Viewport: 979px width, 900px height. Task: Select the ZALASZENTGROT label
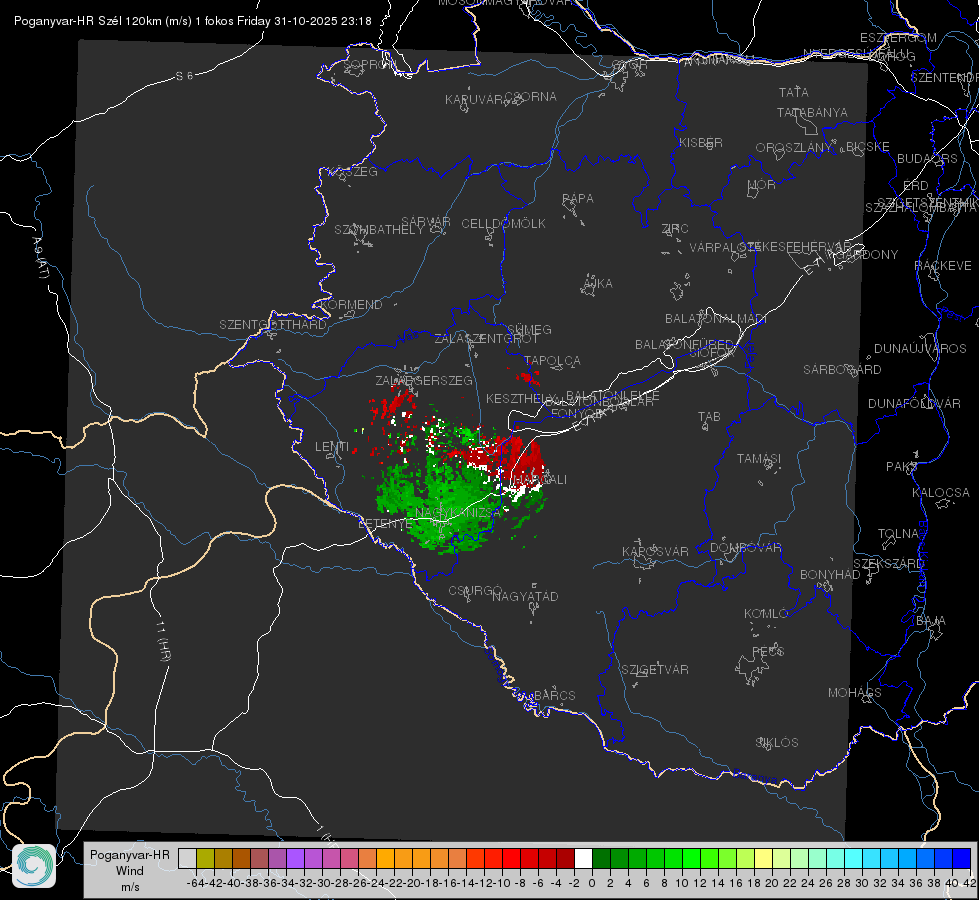pyautogui.click(x=486, y=339)
